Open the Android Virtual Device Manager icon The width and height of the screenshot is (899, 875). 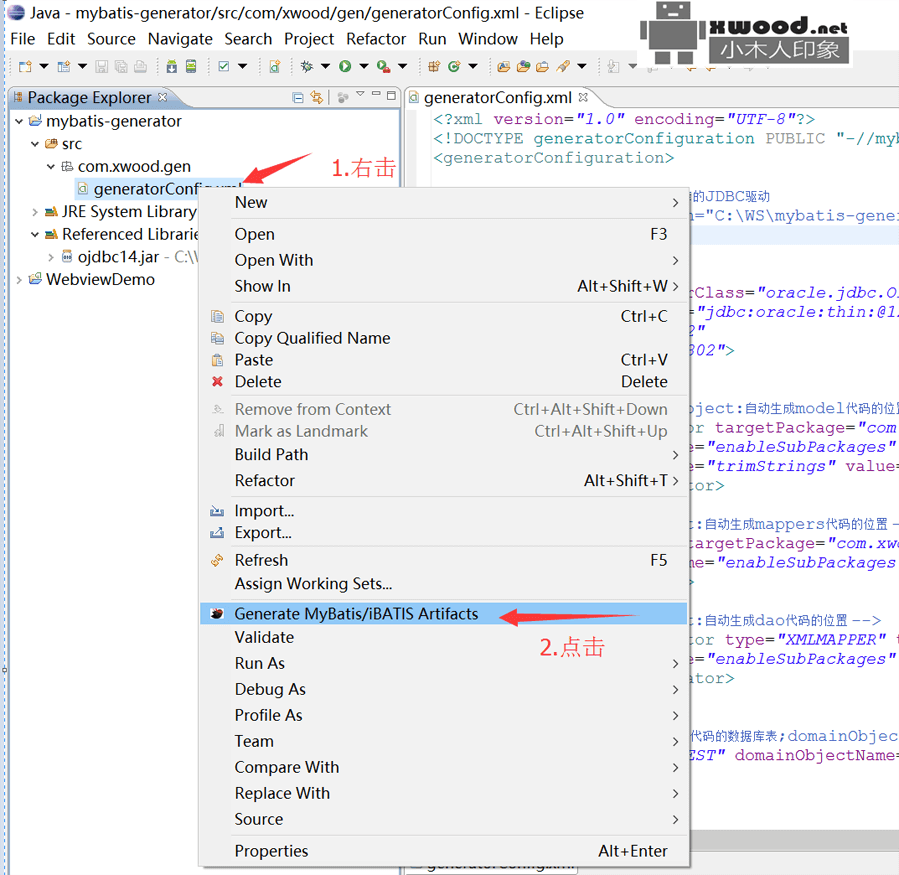(191, 67)
